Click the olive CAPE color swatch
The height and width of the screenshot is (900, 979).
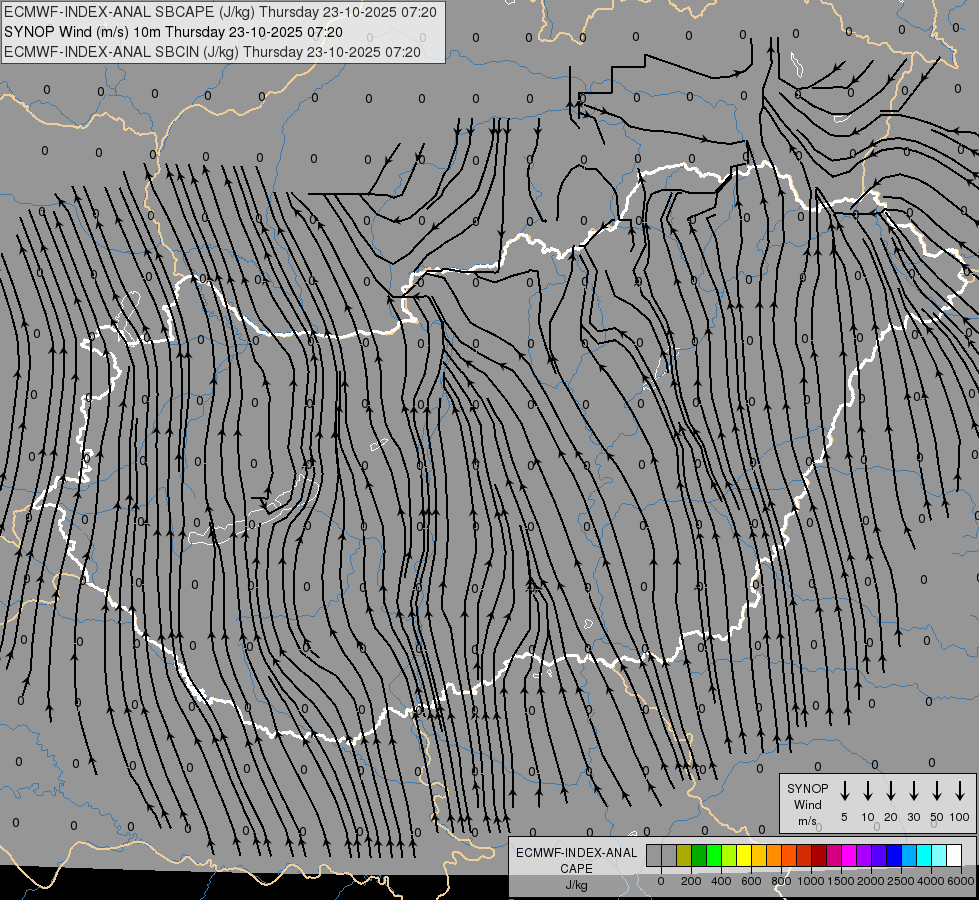point(684,855)
